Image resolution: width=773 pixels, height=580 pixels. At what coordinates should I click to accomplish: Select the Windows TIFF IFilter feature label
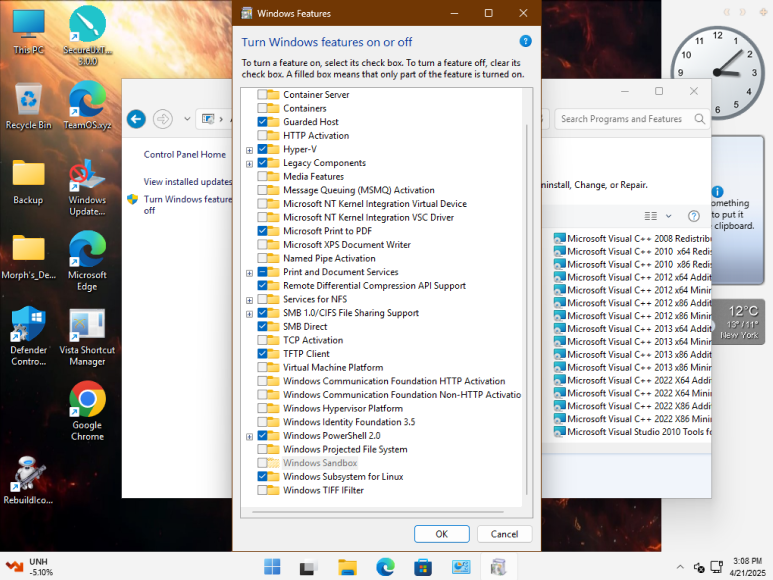[323, 490]
